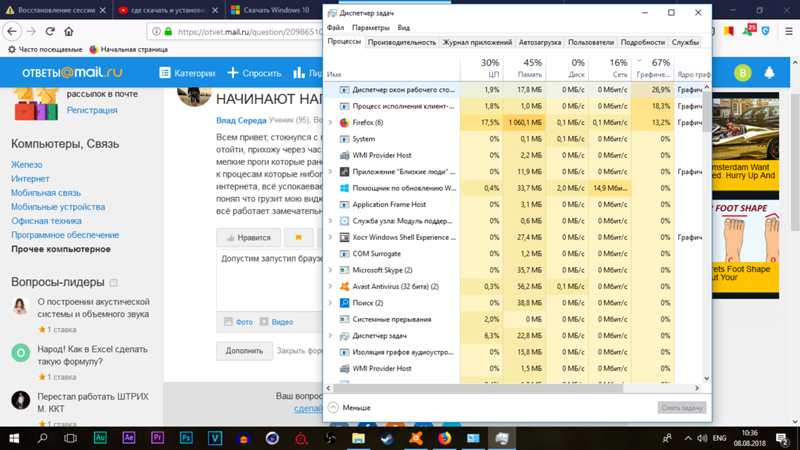800x450 pixels.
Task: Click the Windows Start button
Action: coord(14,438)
